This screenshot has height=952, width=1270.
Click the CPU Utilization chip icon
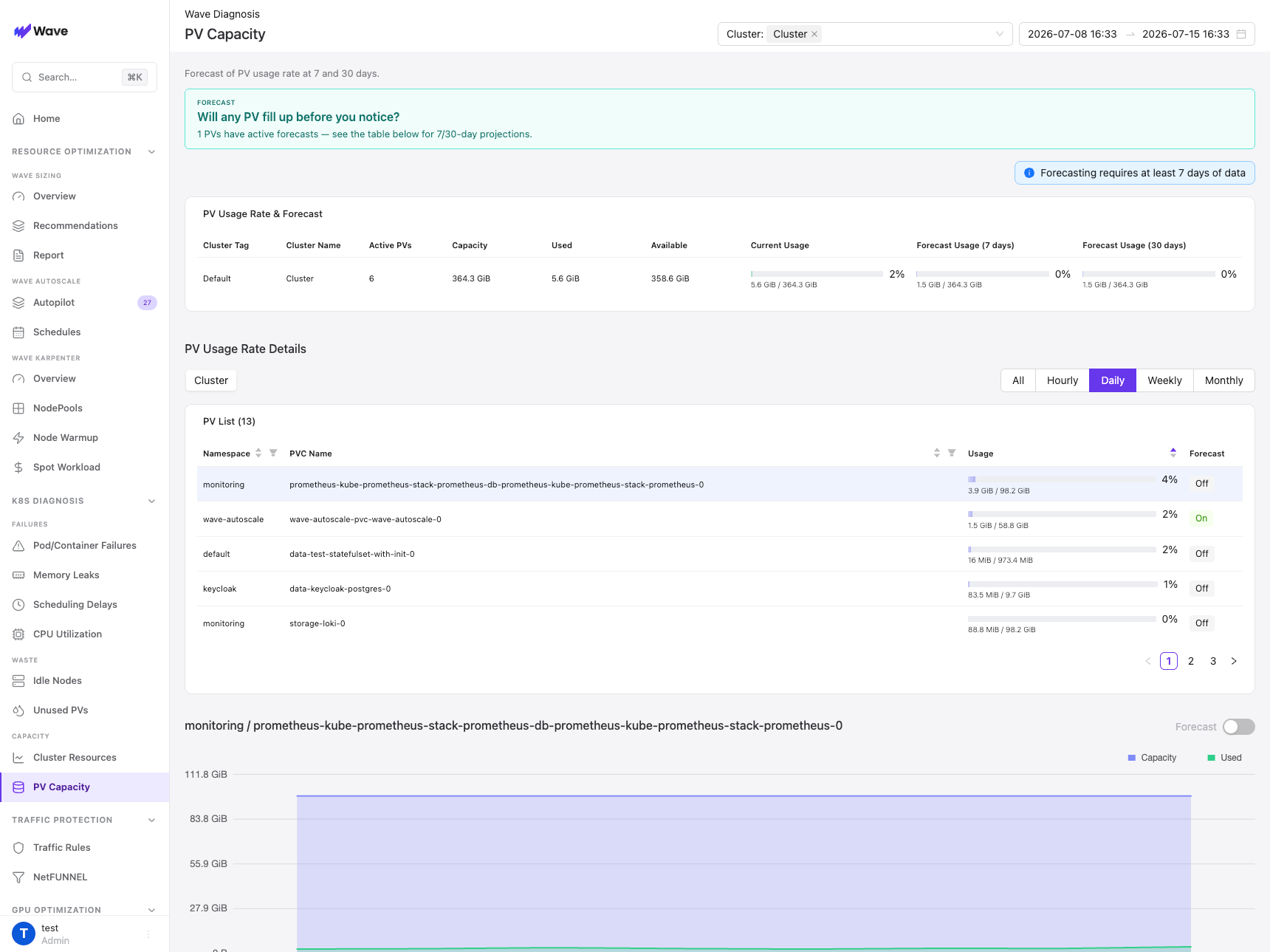point(18,634)
